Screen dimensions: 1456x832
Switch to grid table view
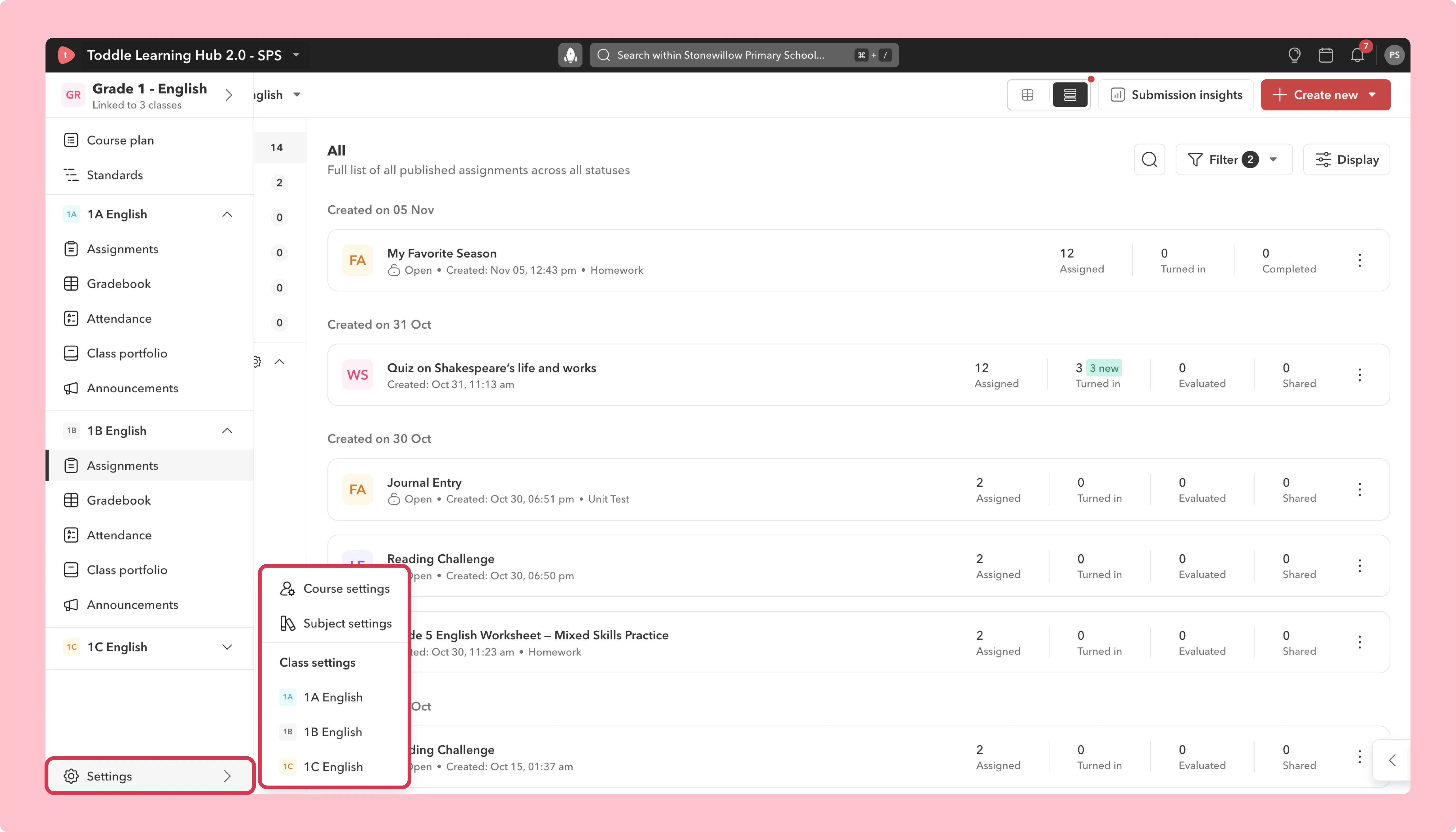(x=1028, y=95)
